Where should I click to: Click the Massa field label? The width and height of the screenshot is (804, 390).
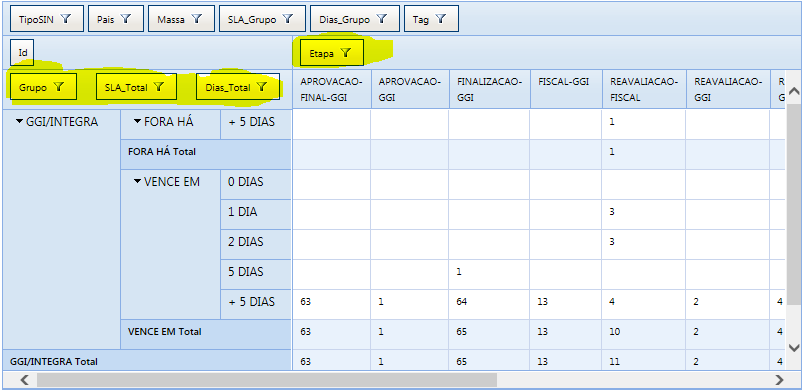[171, 20]
